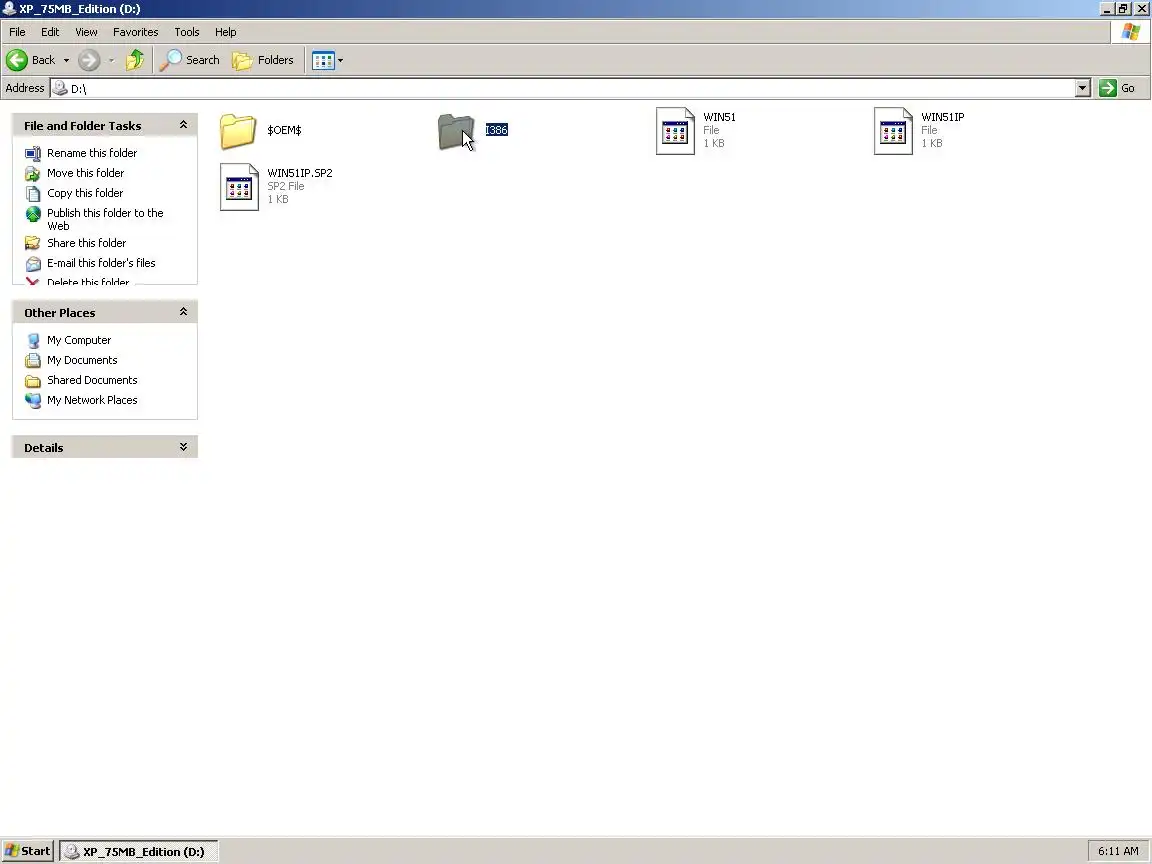Select the WIN51 file icon
1152x864 pixels.
[x=675, y=131]
